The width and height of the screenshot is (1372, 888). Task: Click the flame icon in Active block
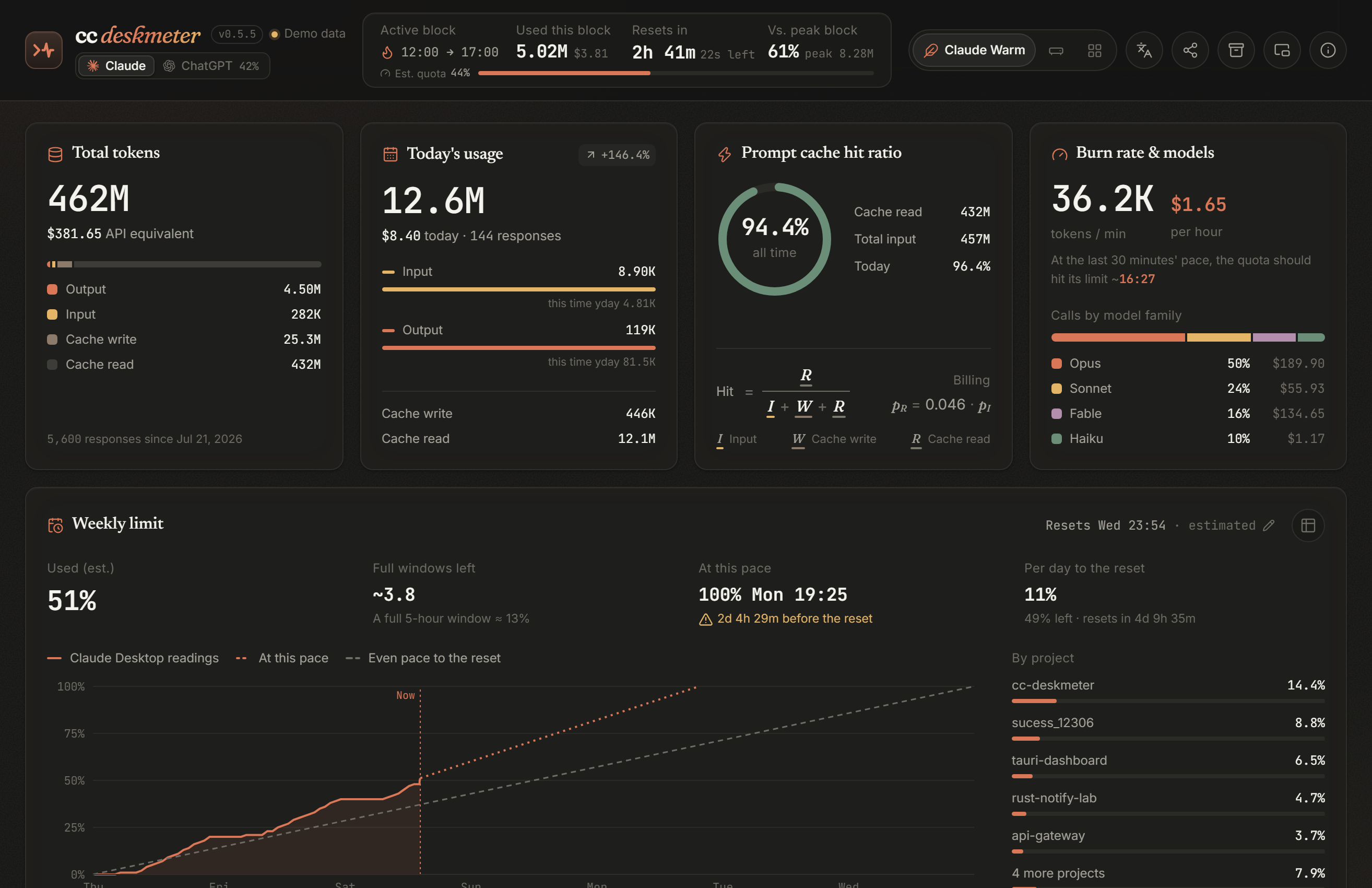387,52
